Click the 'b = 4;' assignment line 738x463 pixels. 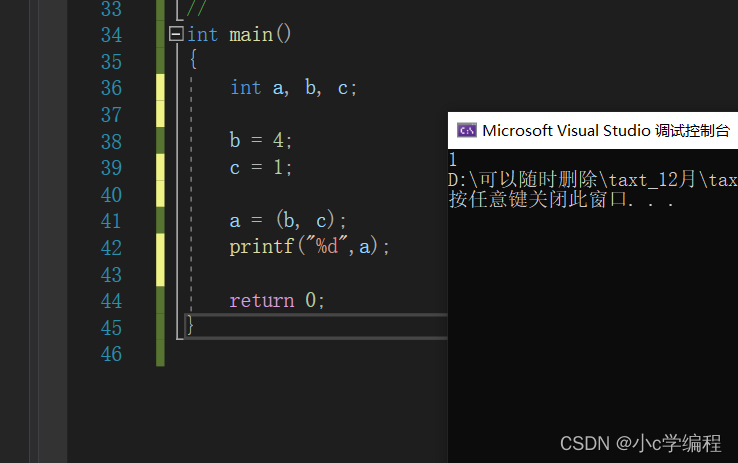point(261,141)
